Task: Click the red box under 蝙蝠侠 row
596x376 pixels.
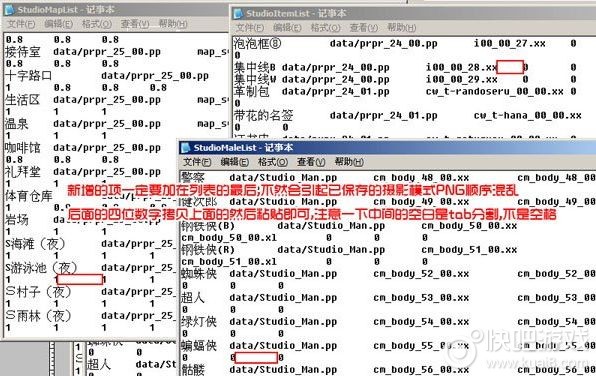Action: tap(256, 357)
